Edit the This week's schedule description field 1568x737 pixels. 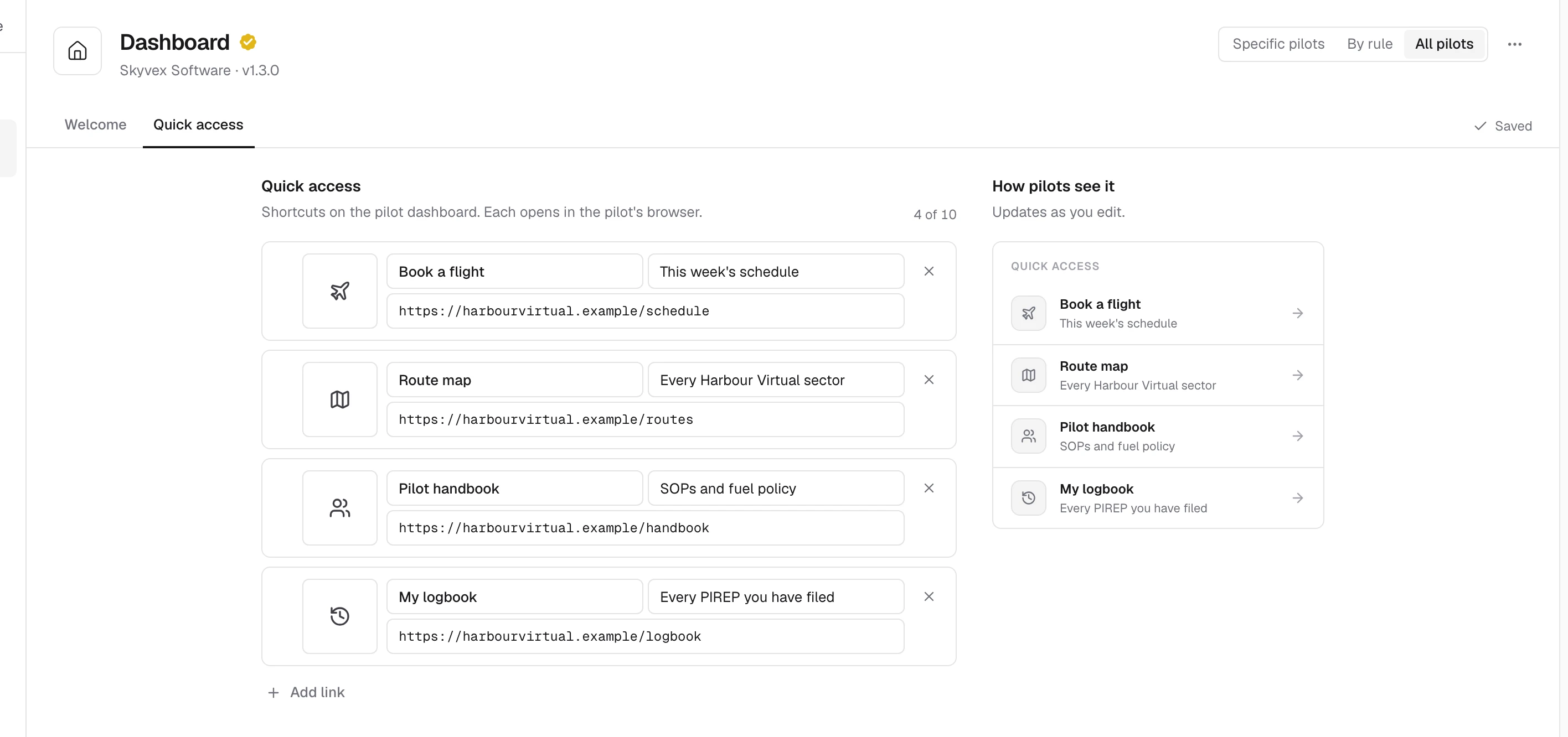pyautogui.click(x=776, y=271)
